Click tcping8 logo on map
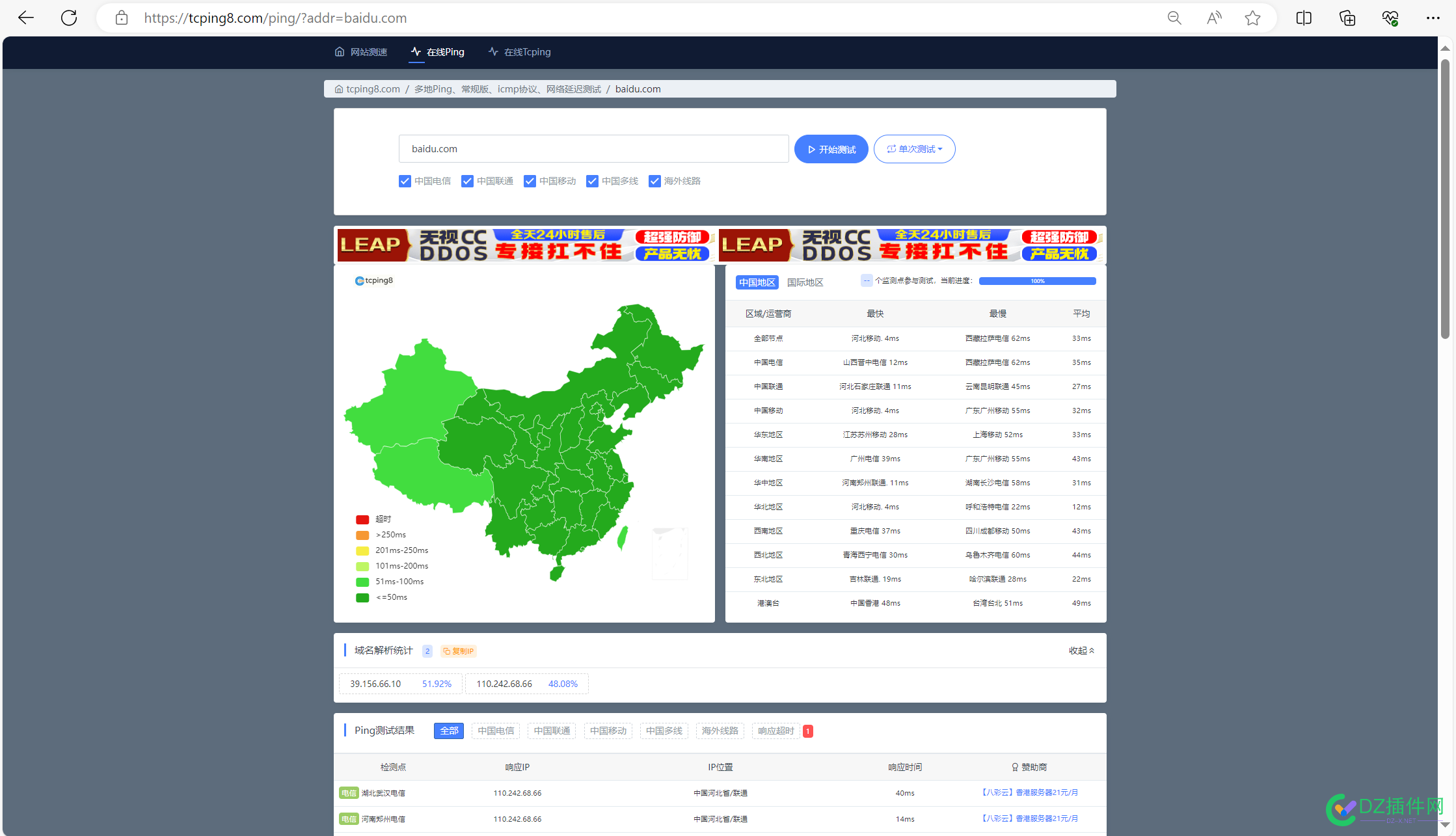Viewport: 1456px width, 836px height. (x=374, y=280)
